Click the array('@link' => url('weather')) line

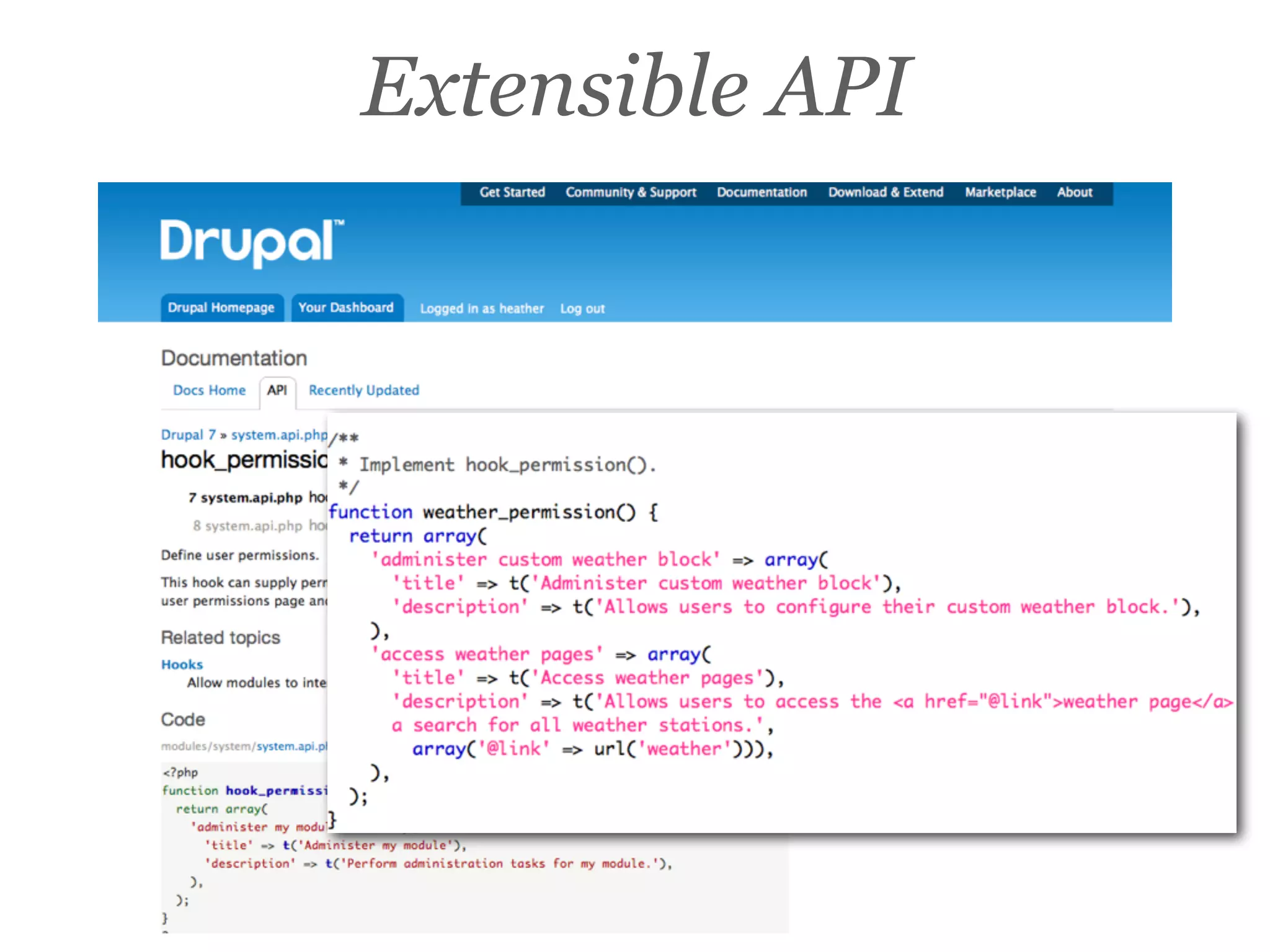coord(593,749)
